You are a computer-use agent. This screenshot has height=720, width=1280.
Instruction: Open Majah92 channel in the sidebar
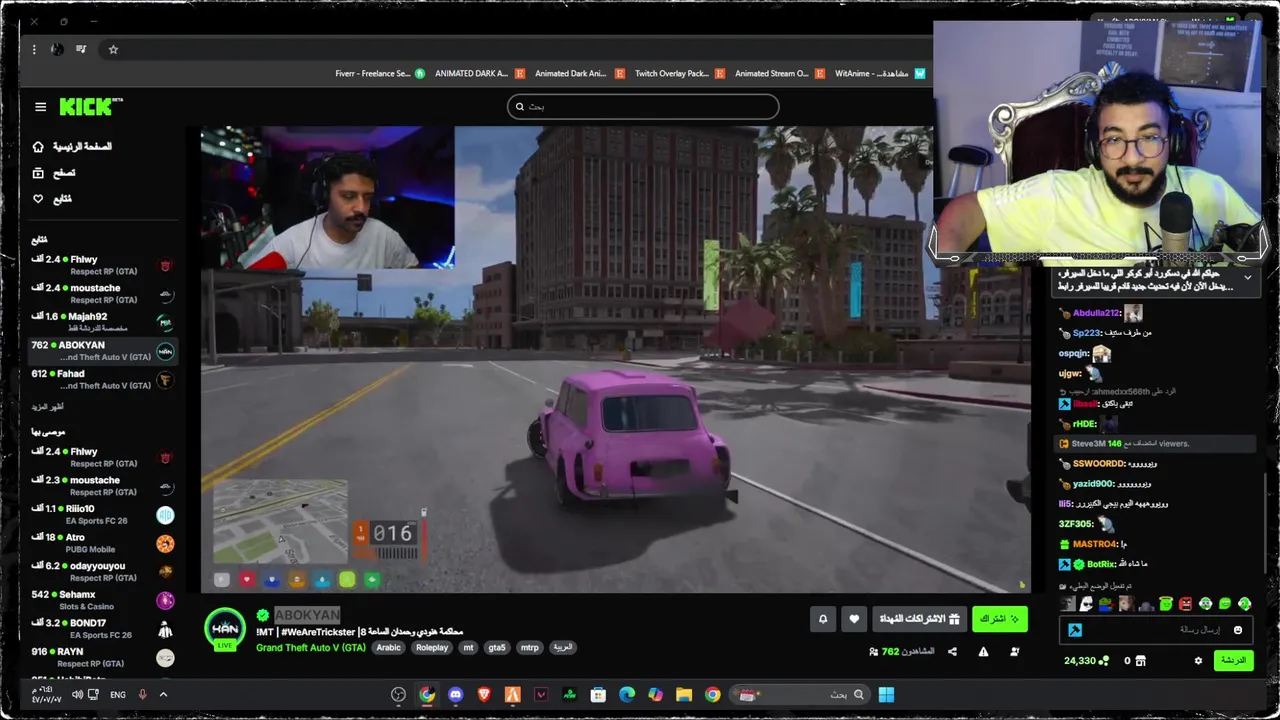(x=103, y=322)
